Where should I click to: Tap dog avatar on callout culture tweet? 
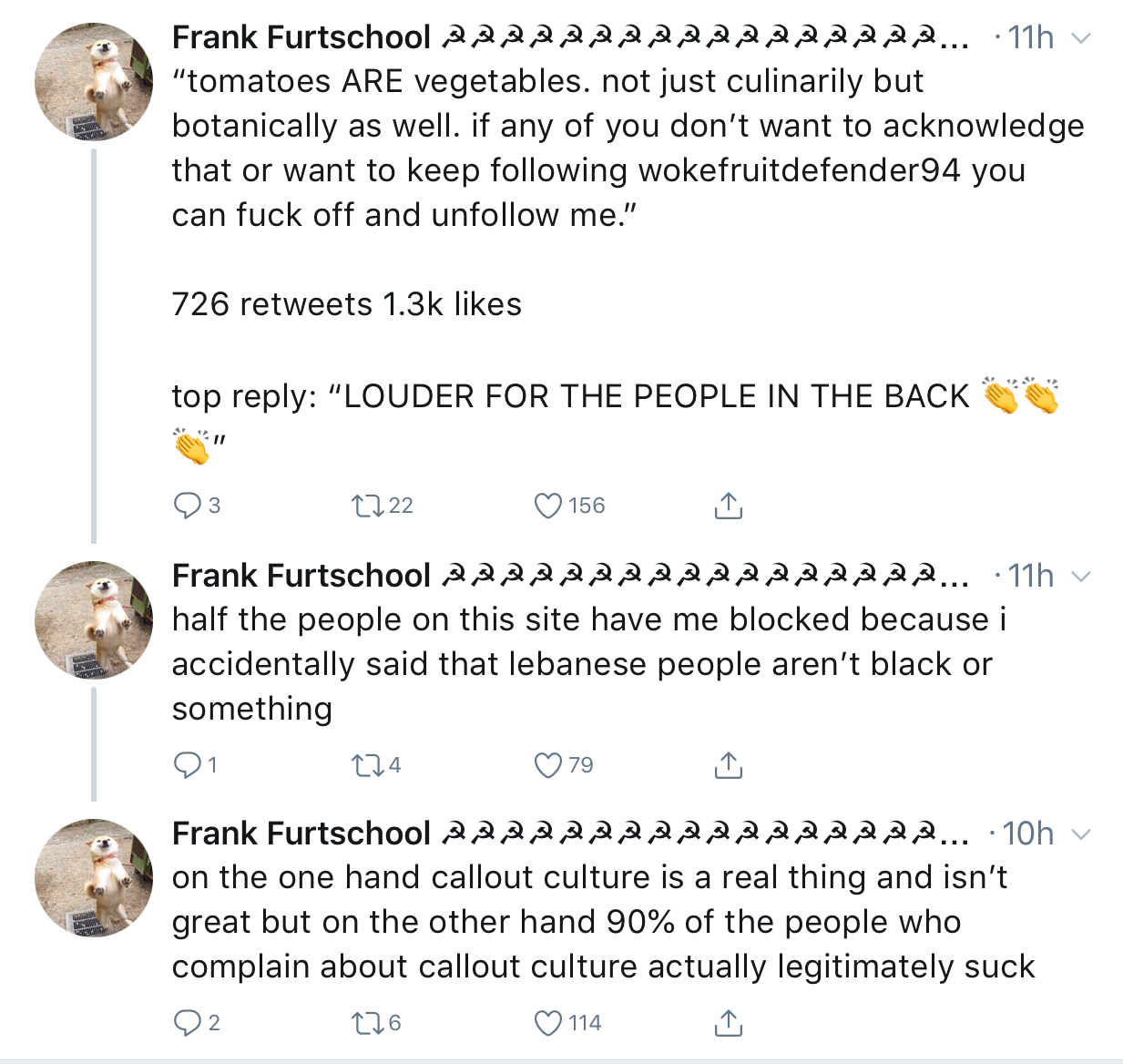pos(94,878)
